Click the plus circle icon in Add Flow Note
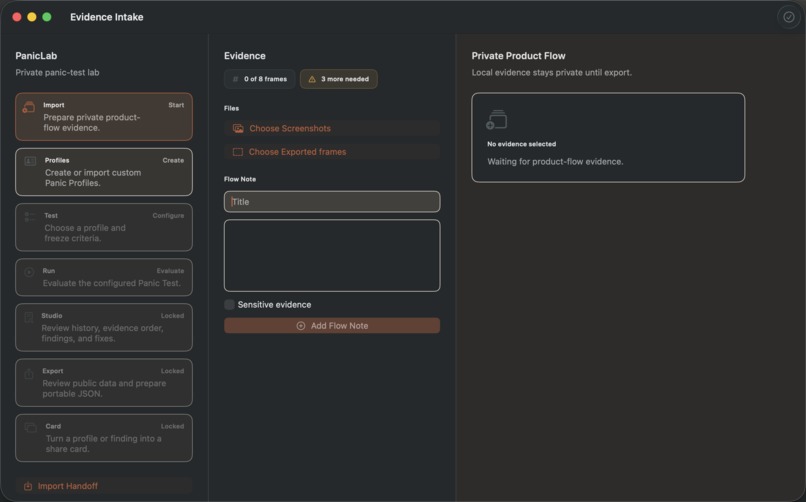This screenshot has height=502, width=806. point(301,326)
